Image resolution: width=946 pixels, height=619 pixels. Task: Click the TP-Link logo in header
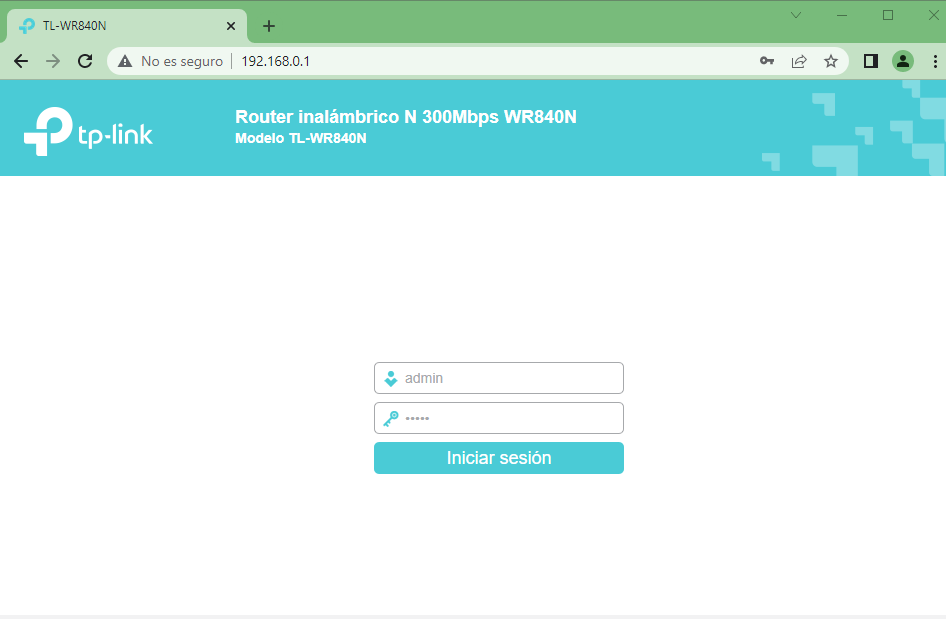88,132
